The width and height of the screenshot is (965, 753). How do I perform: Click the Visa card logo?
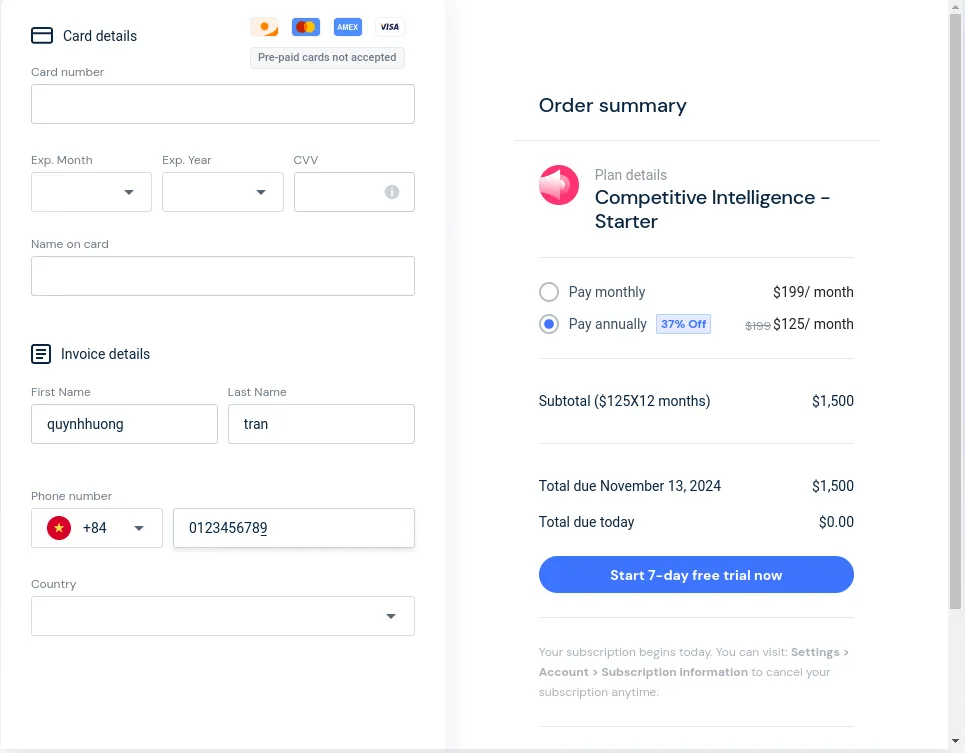(x=390, y=27)
